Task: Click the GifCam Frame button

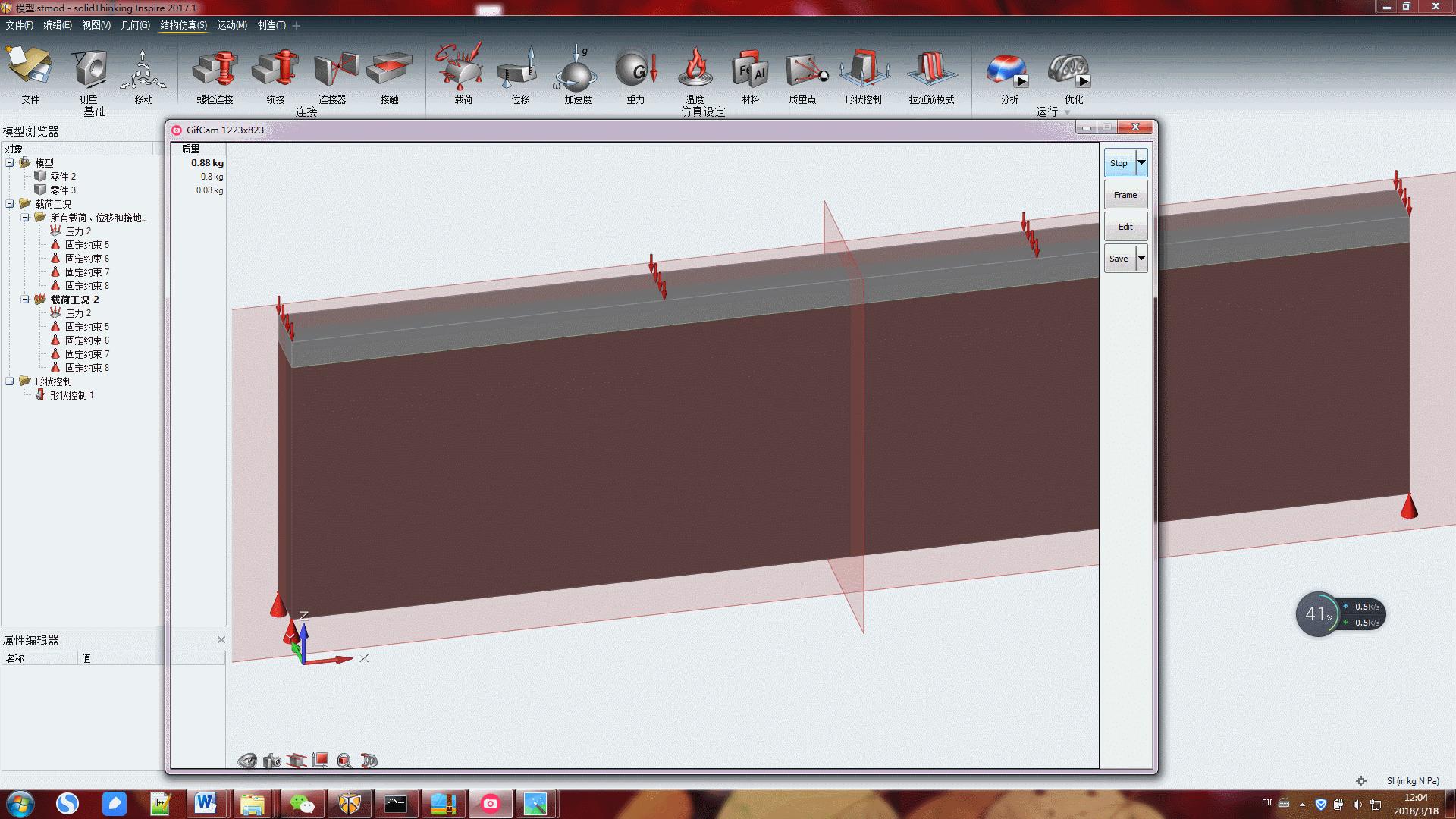Action: (x=1125, y=195)
